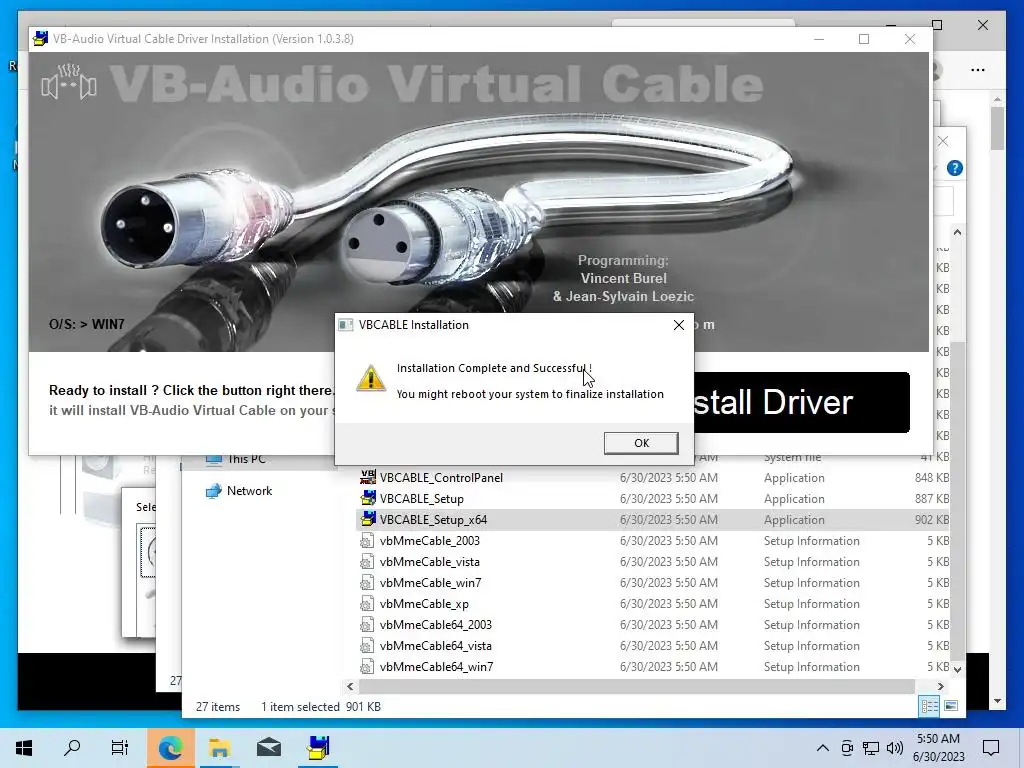The image size is (1024, 768).
Task: Click the VB-Audio installer title bar icon
Action: point(40,39)
